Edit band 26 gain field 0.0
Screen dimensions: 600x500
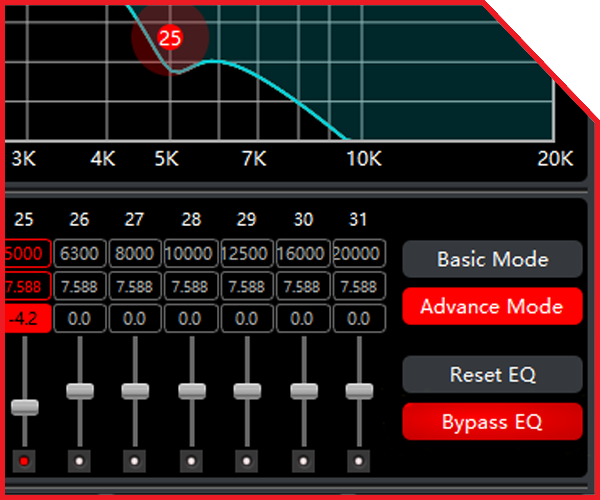[x=80, y=318]
